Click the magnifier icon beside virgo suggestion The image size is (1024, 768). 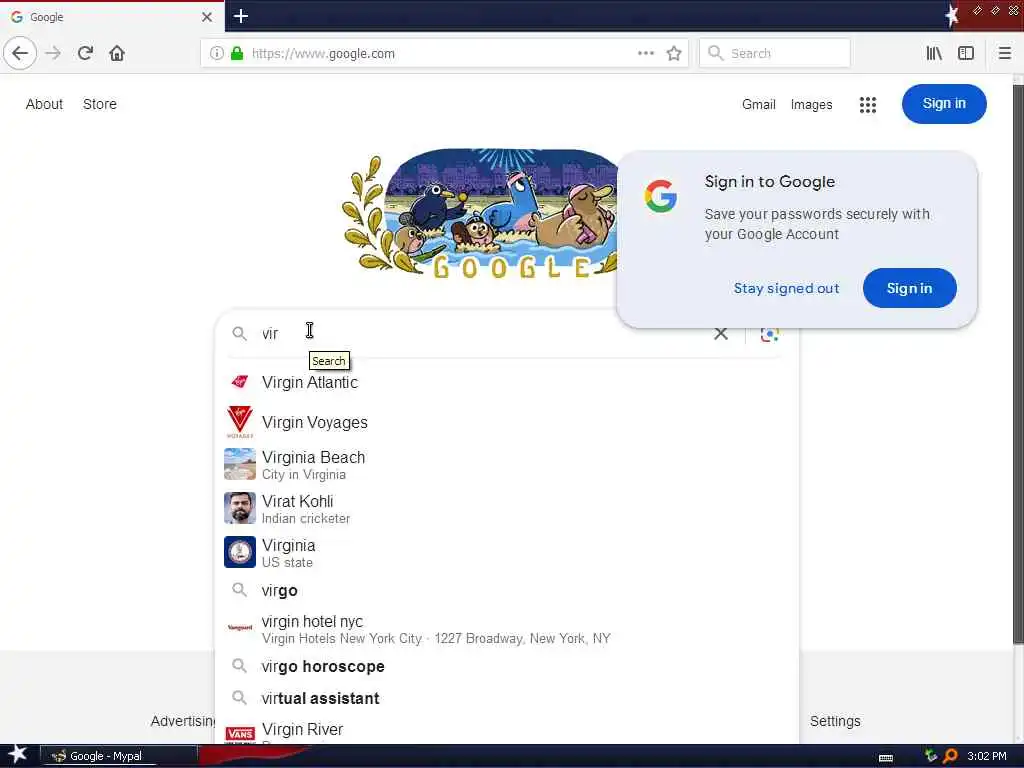pyautogui.click(x=240, y=590)
